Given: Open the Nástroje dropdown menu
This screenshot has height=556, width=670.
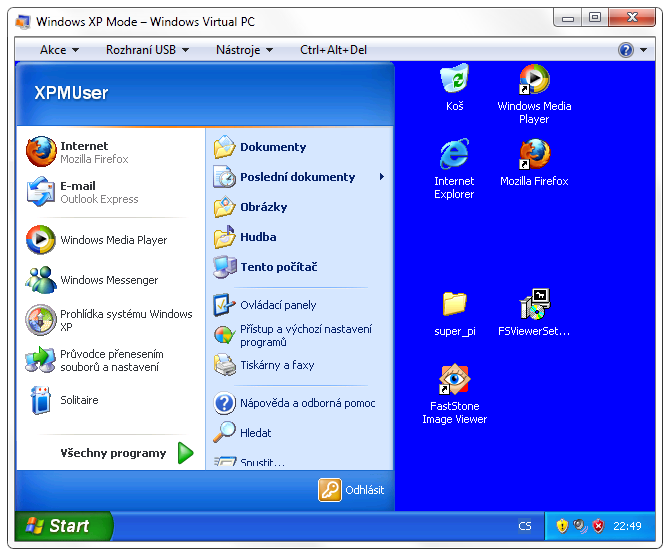Looking at the screenshot, I should click(x=244, y=50).
